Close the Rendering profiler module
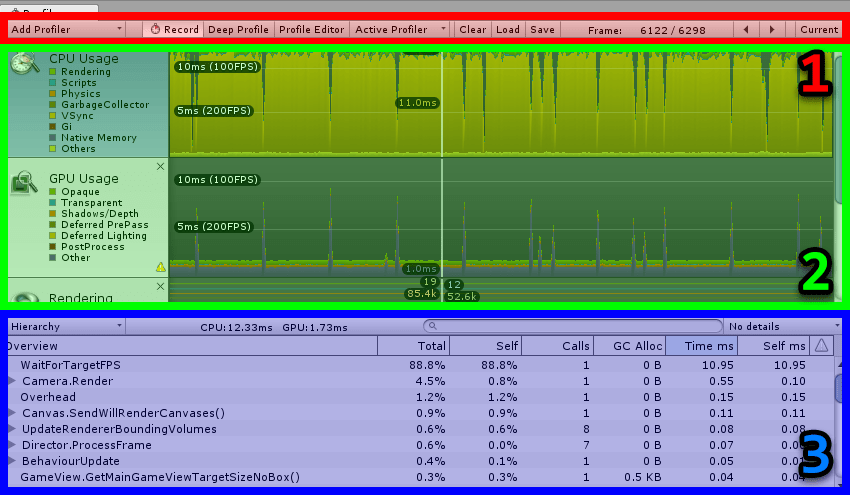 160,286
